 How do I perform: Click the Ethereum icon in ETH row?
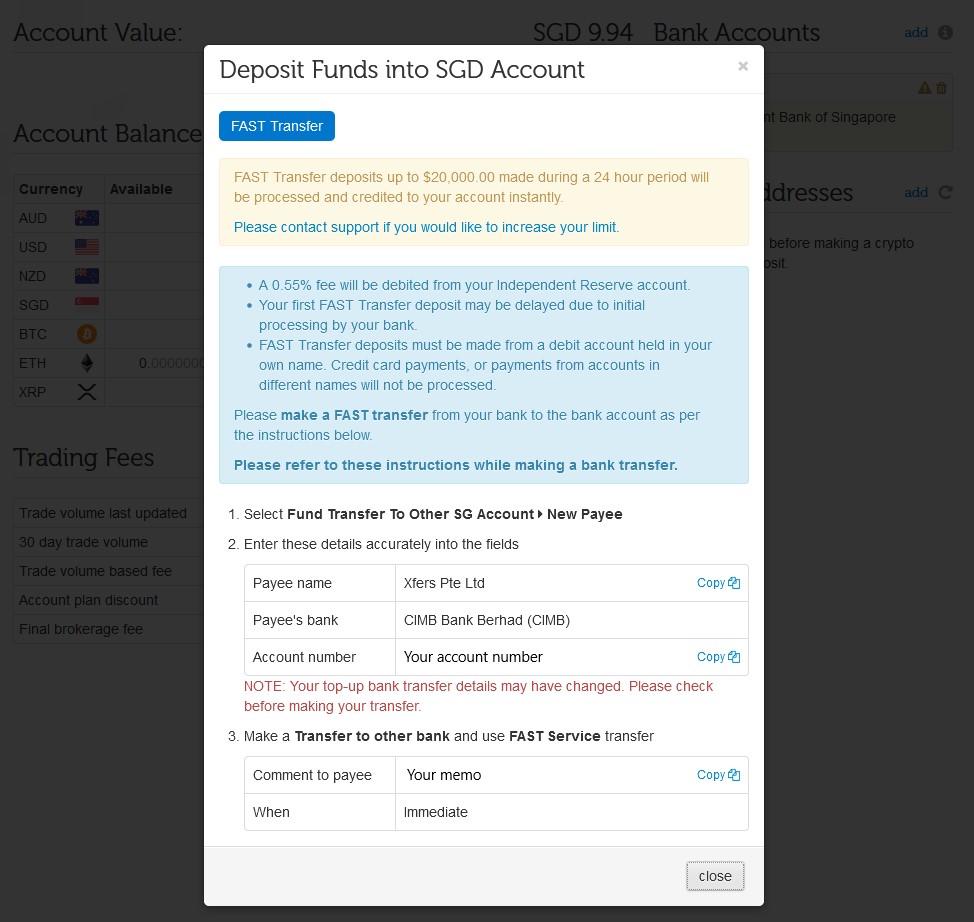(87, 363)
